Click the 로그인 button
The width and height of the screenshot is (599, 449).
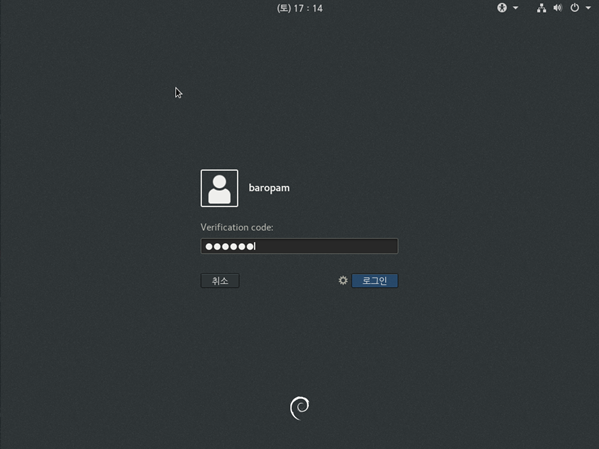click(375, 280)
